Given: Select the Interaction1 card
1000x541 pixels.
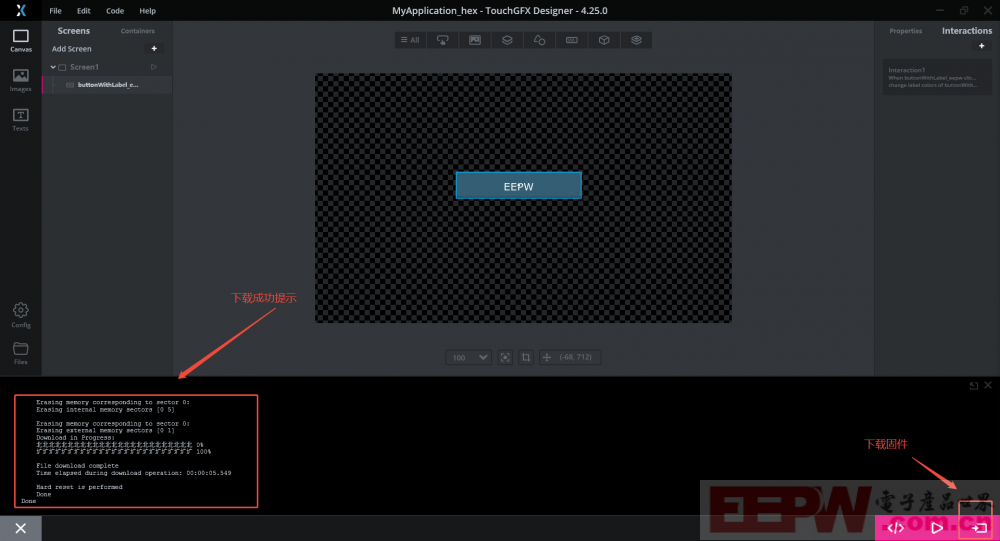Looking at the screenshot, I should [937, 77].
